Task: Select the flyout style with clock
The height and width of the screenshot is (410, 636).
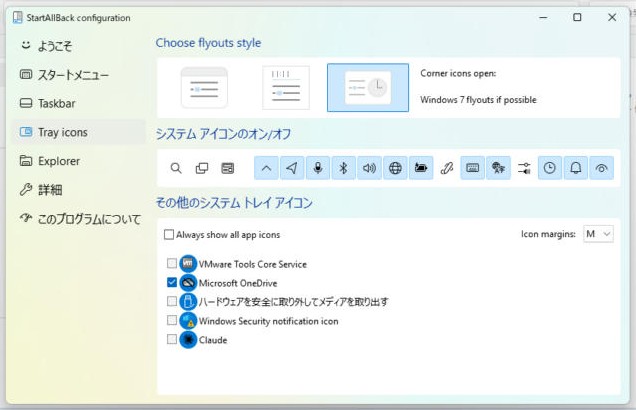Action: tap(368, 88)
